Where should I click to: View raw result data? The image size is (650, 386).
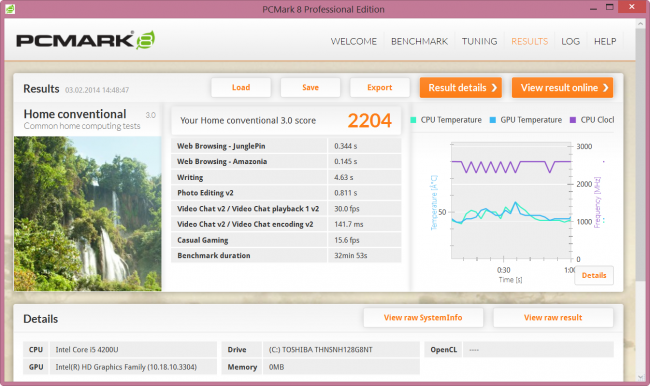(553, 318)
